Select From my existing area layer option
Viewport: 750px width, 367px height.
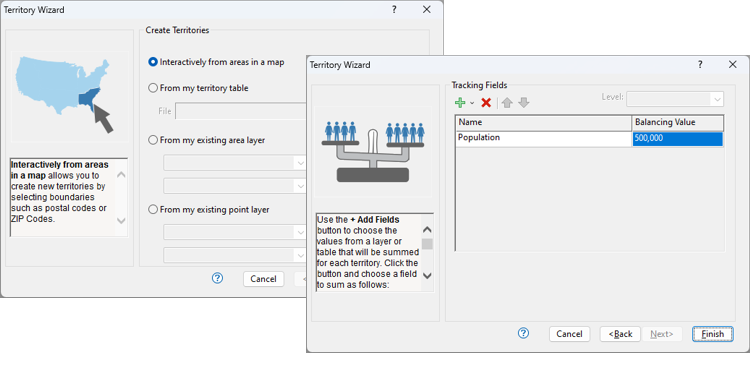click(x=207, y=140)
